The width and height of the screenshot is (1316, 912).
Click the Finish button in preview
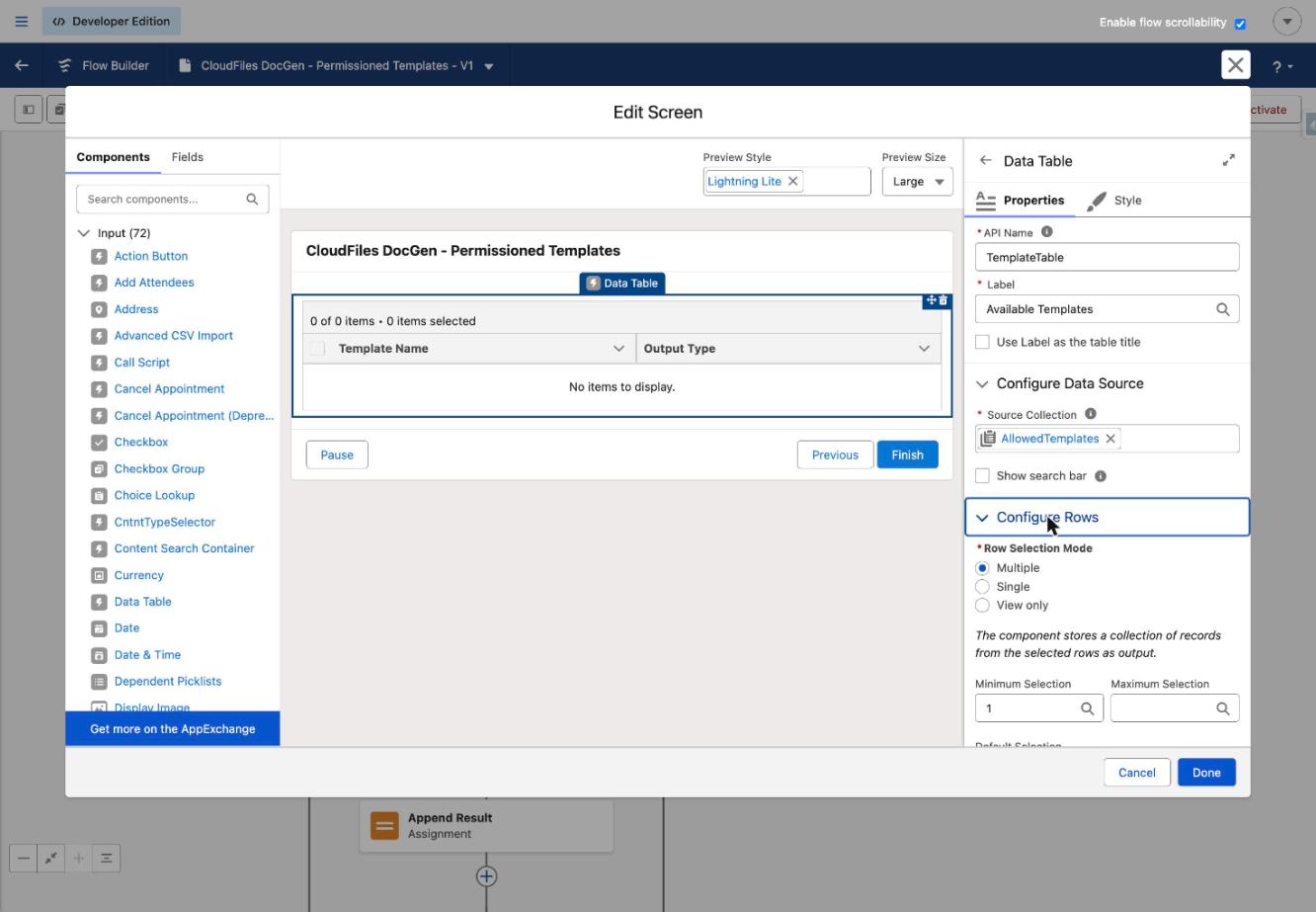pos(907,455)
